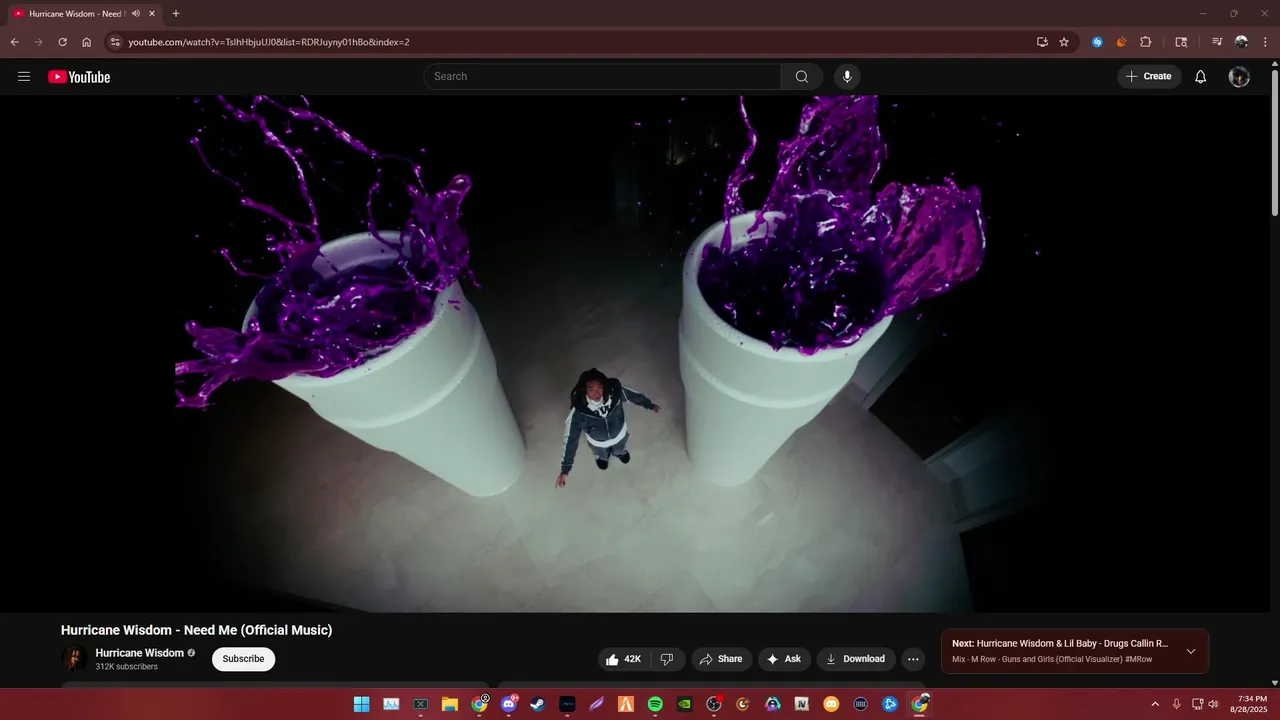Click the Mix - M Row playlist text
Viewport: 1280px width, 720px height.
click(1052, 659)
